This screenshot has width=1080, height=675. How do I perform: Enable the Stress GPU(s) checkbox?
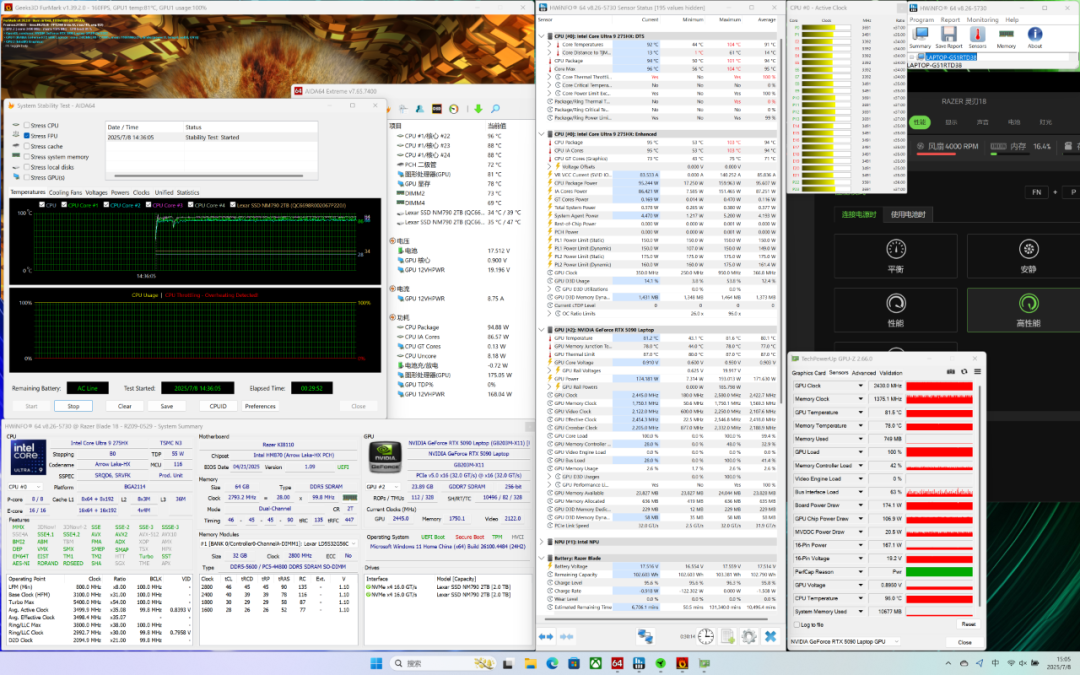pyautogui.click(x=27, y=177)
